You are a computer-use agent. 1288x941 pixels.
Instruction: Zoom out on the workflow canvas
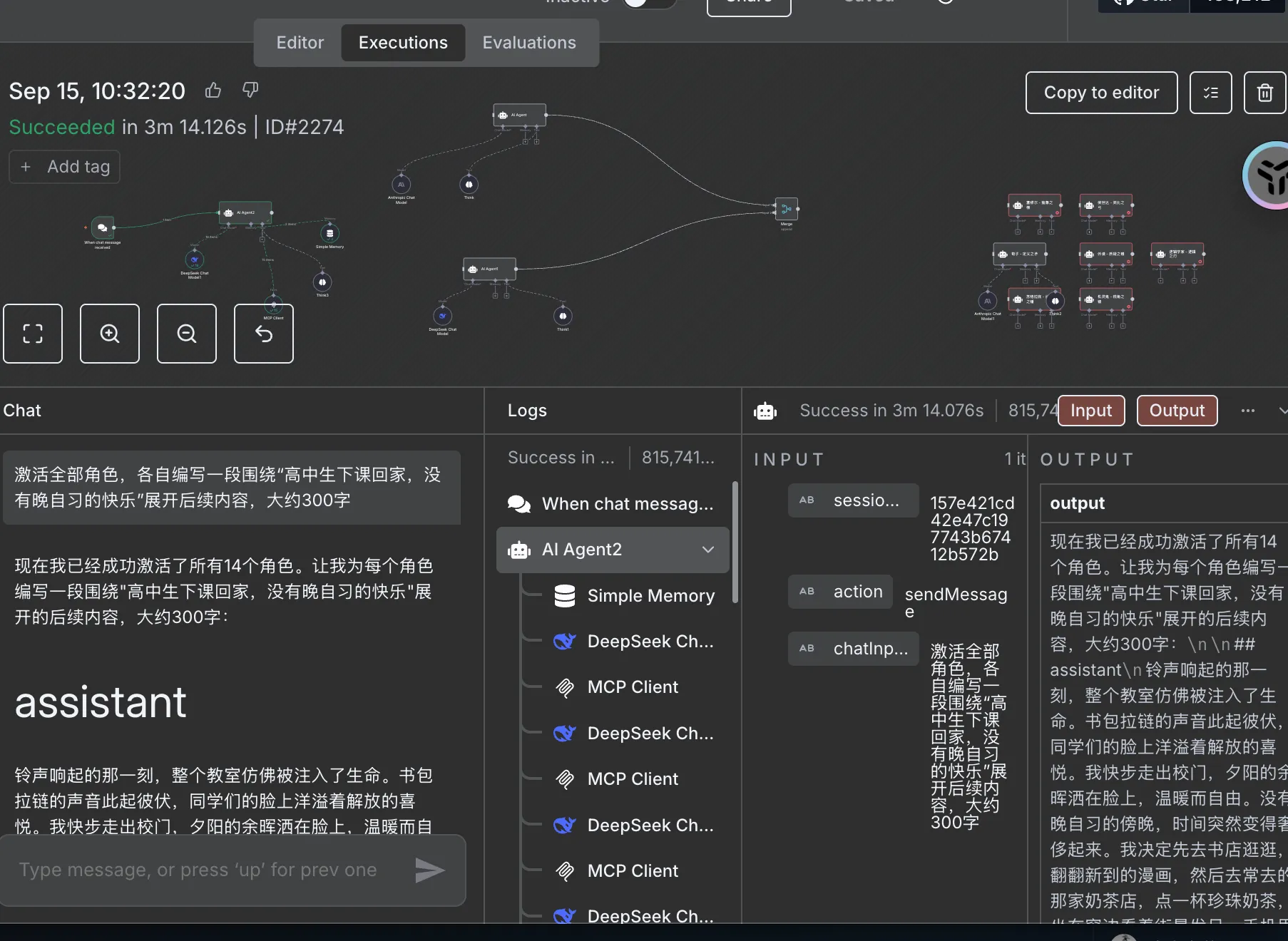(187, 334)
